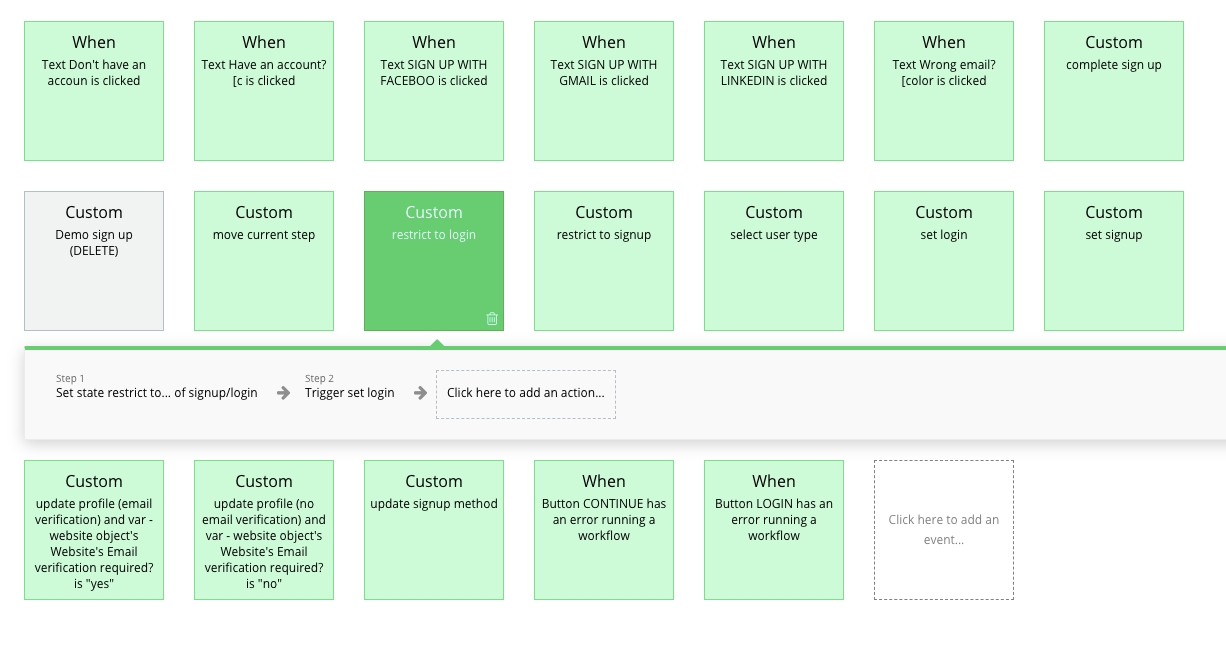Select the SIGN UP WITH GMAIL event
The height and width of the screenshot is (652, 1226).
[604, 91]
